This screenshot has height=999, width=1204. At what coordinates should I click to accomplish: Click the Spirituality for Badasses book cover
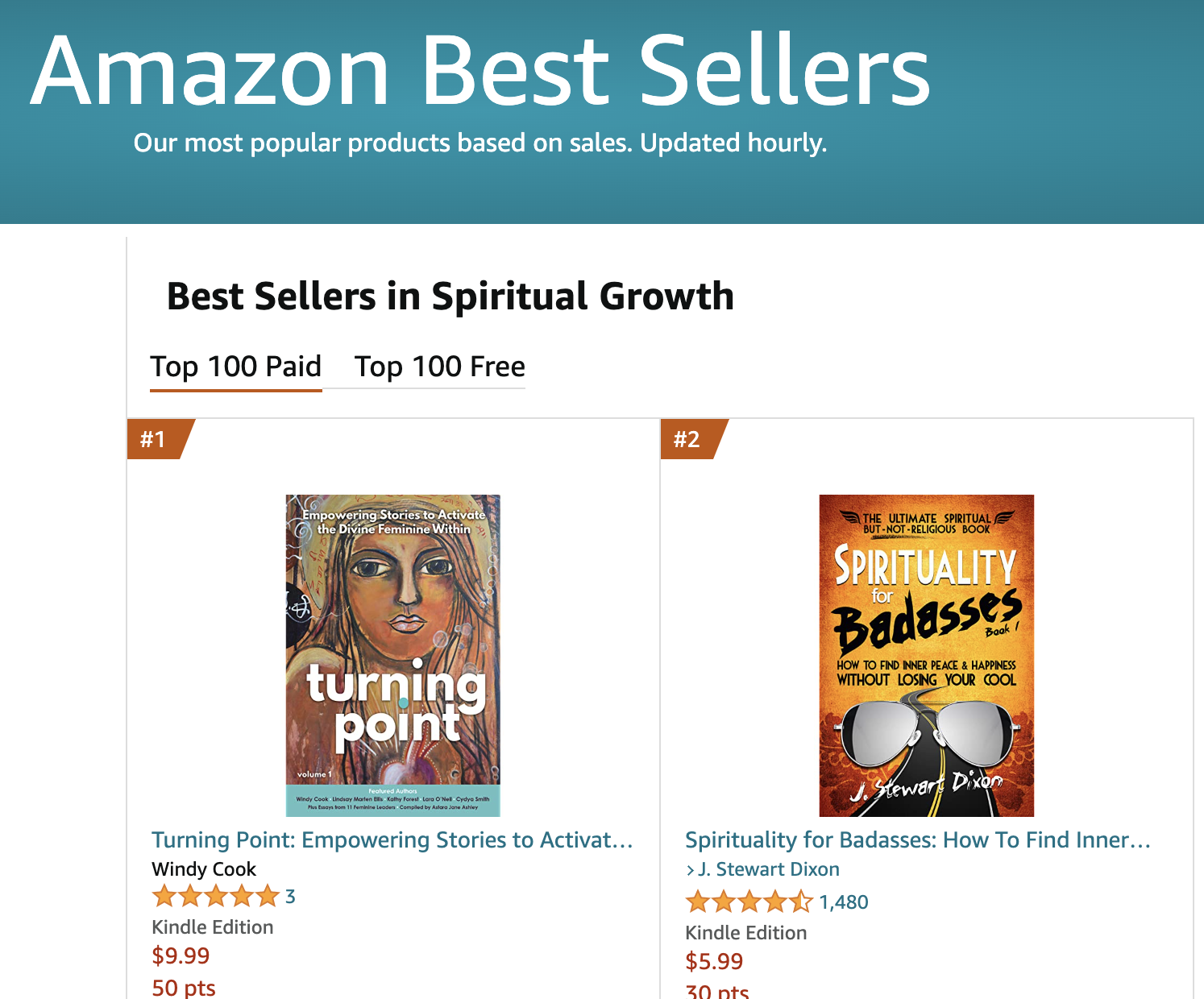pos(926,655)
